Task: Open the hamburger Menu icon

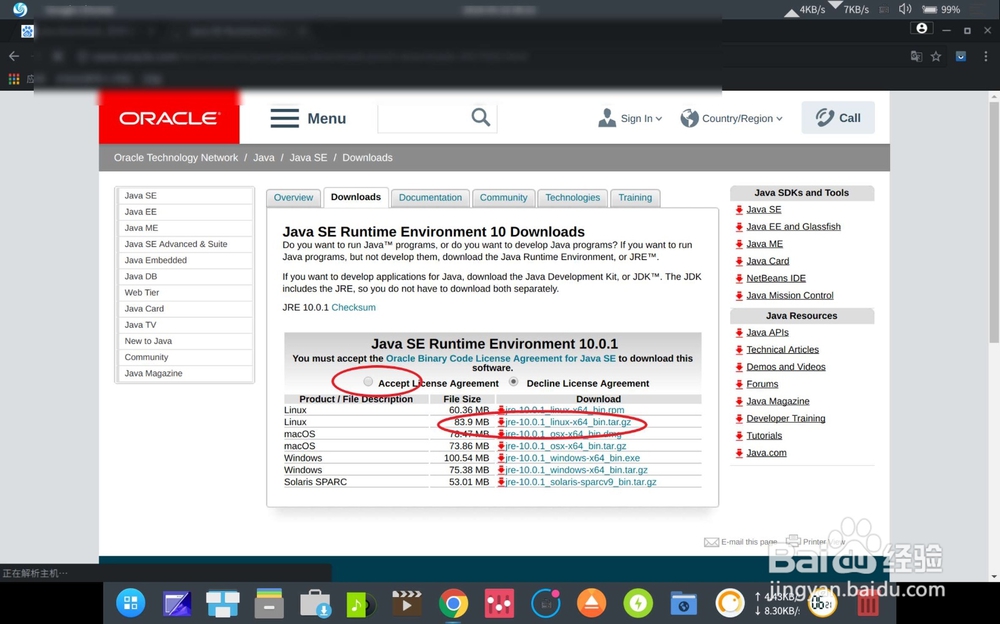Action: pyautogui.click(x=284, y=118)
